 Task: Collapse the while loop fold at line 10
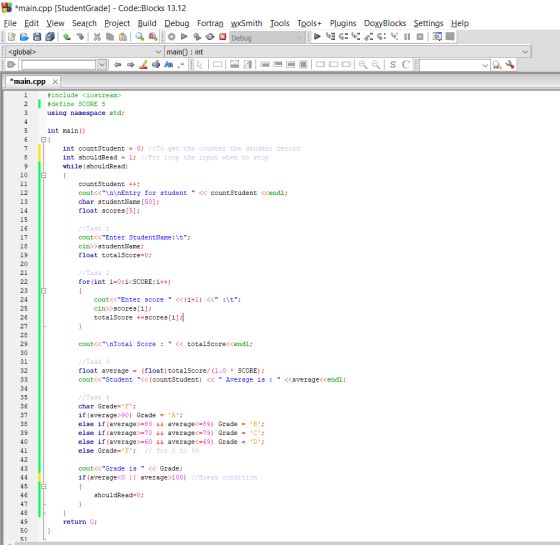pos(43,175)
